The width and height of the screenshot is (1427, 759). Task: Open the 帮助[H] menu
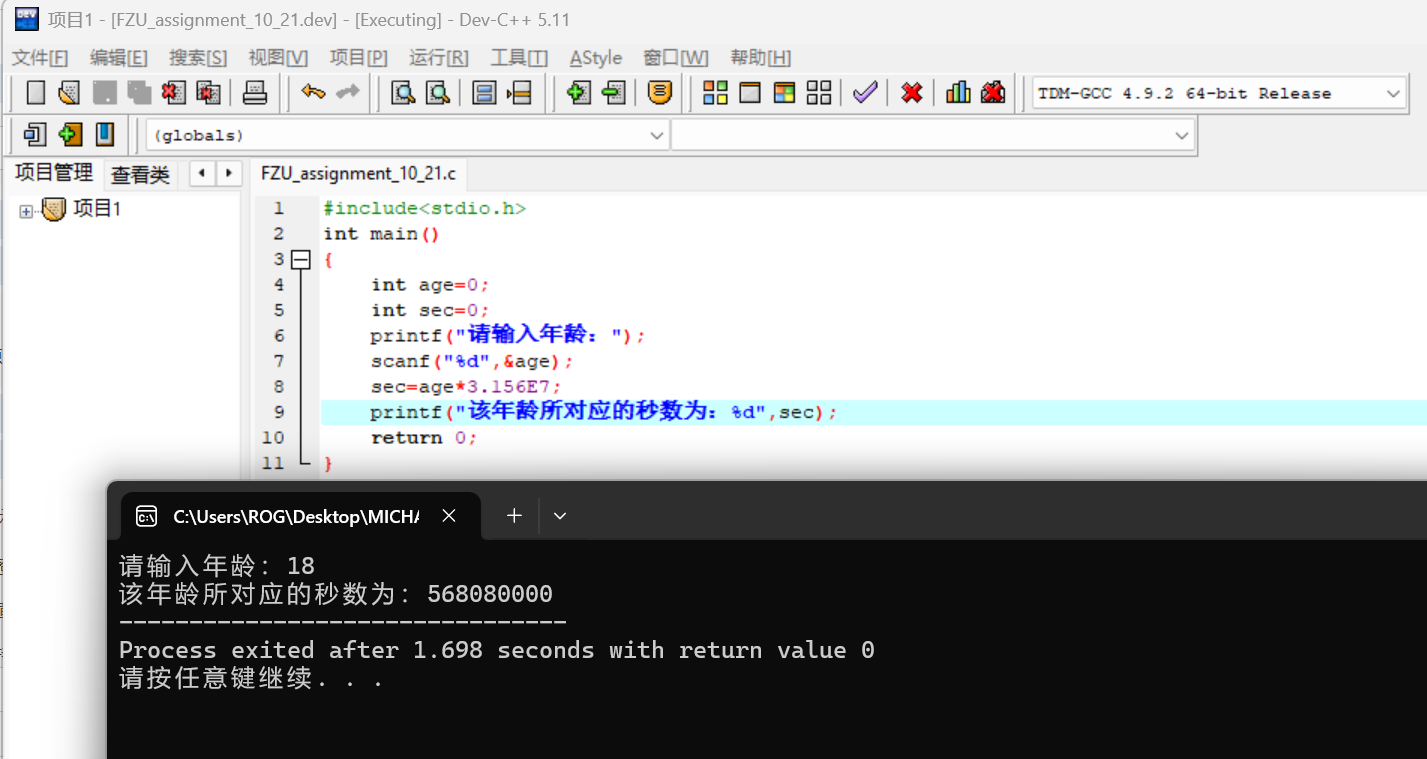pos(761,58)
